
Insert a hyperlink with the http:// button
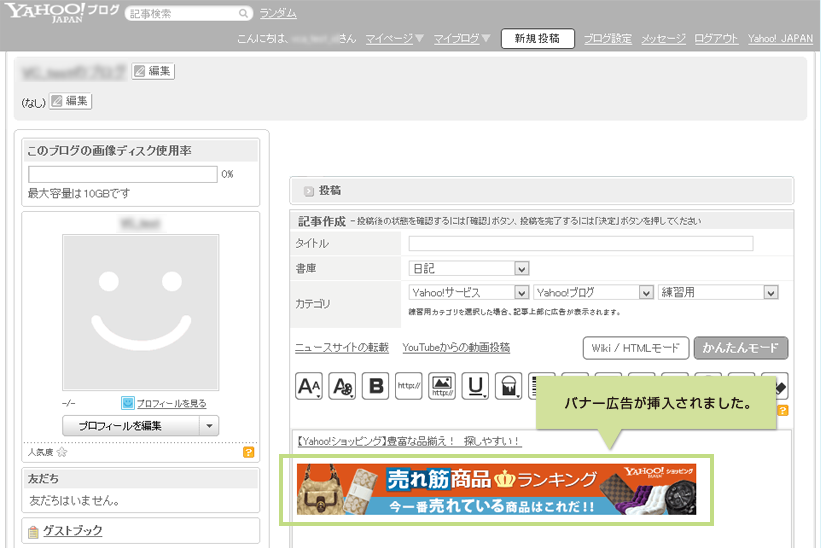point(408,386)
